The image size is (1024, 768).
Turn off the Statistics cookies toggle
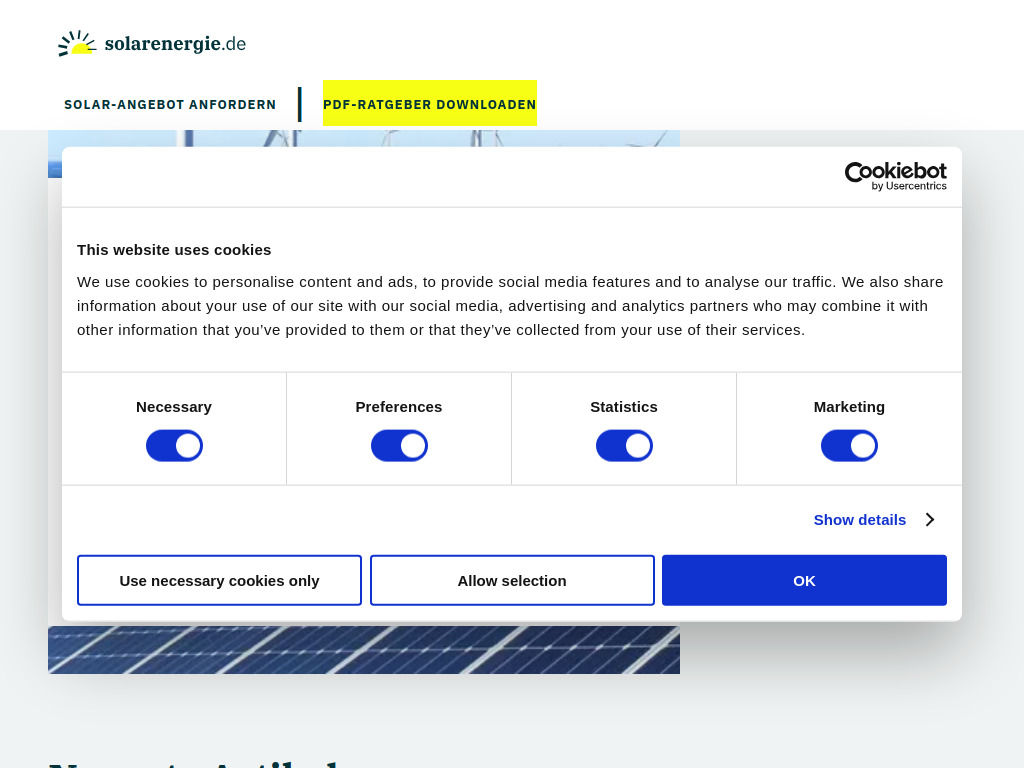point(624,445)
